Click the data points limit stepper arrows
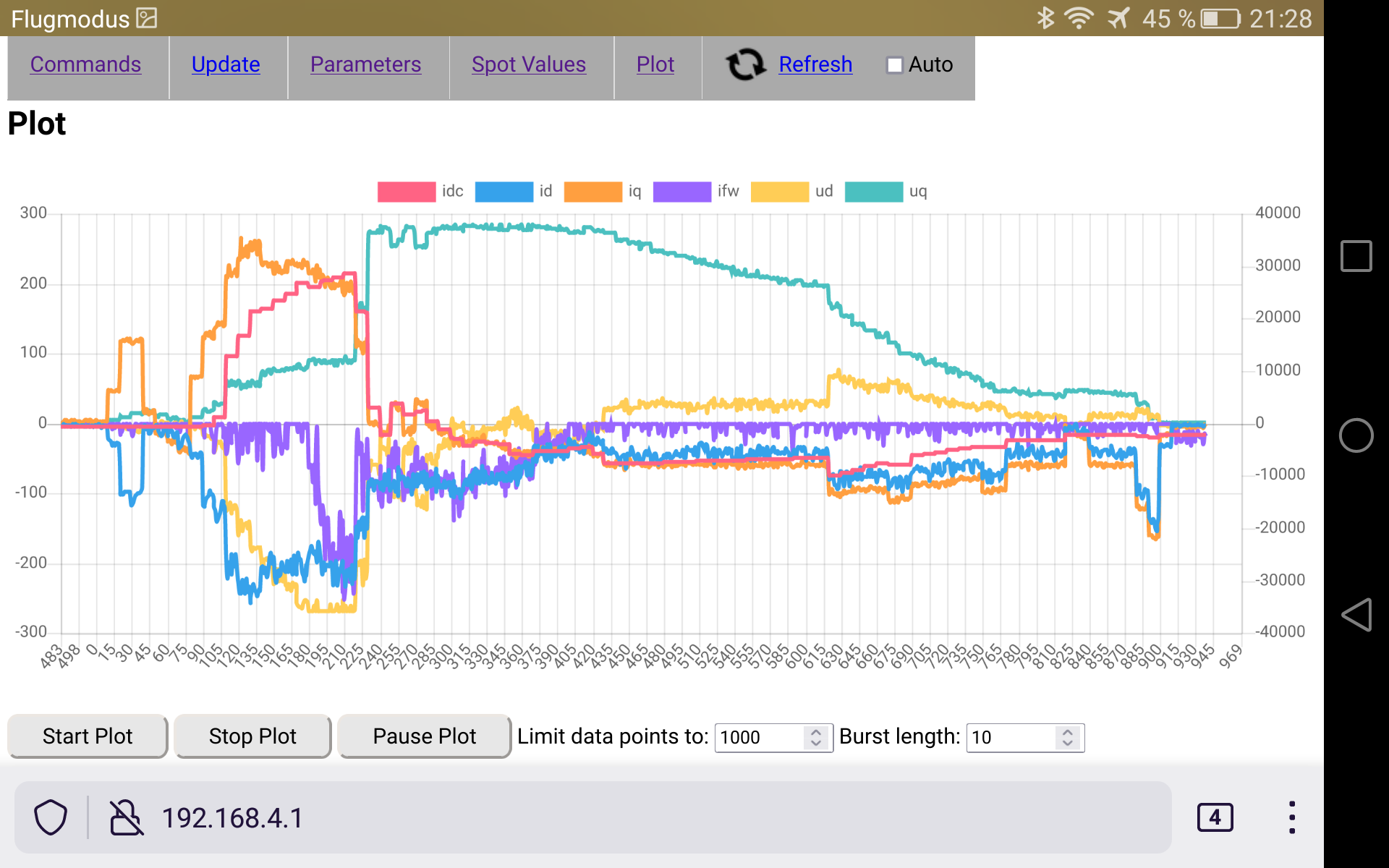Image resolution: width=1389 pixels, height=868 pixels. coord(815,737)
